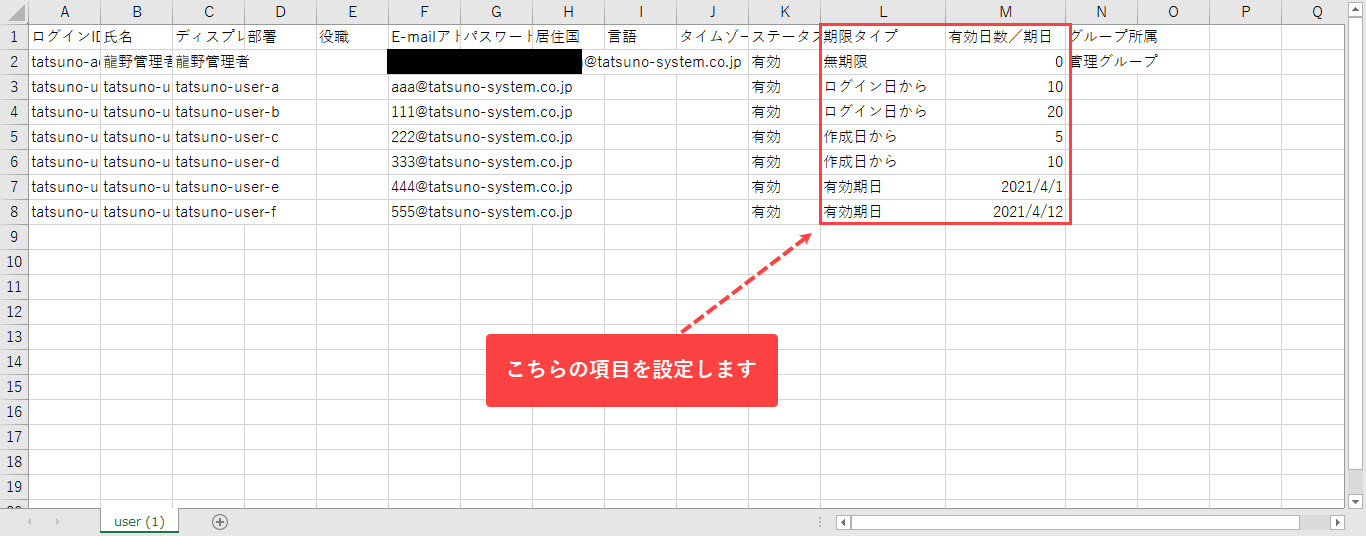
Task: Select column F header
Action: coord(424,12)
